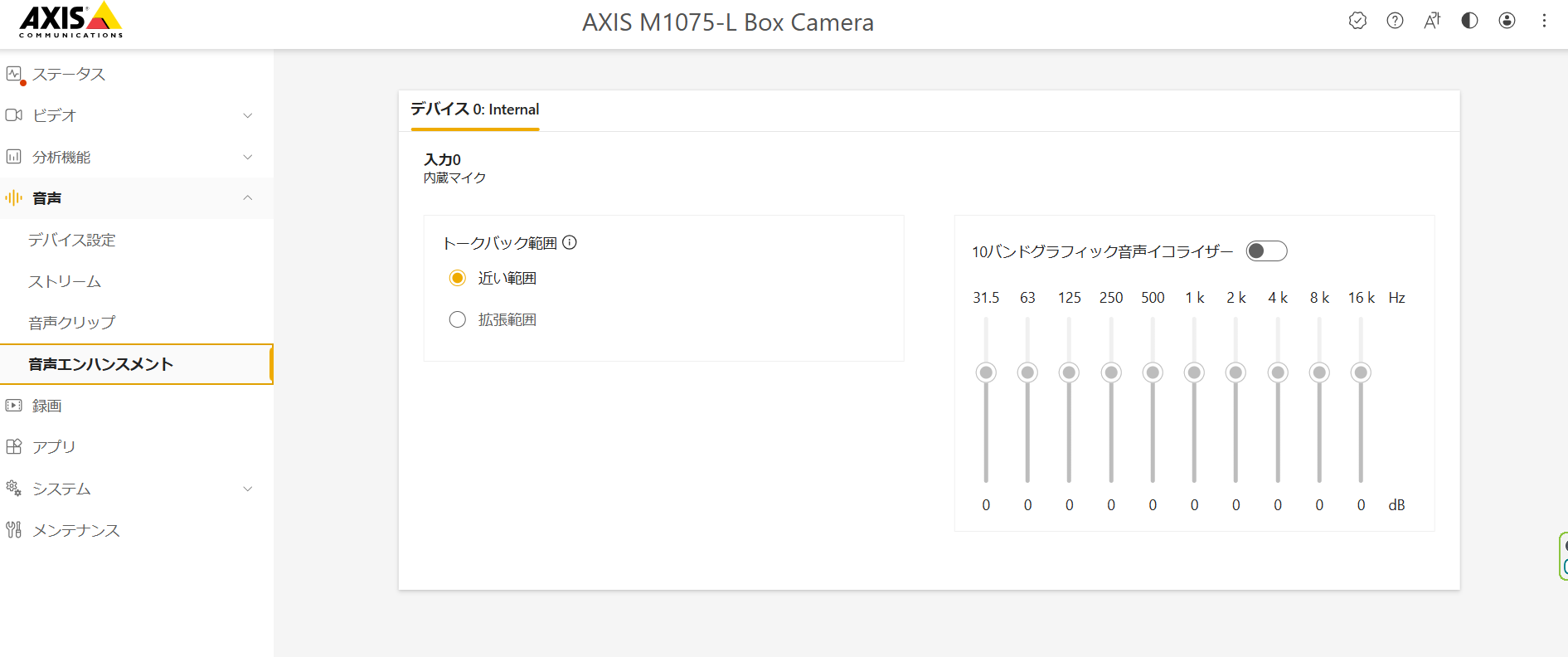Click the 分析機能 chart icon in sidebar

click(14, 157)
